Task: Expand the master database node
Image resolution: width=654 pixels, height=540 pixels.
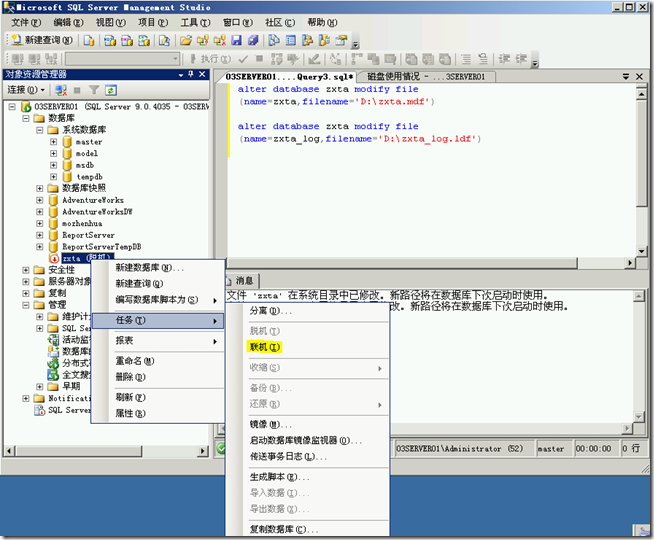Action: tap(53, 142)
